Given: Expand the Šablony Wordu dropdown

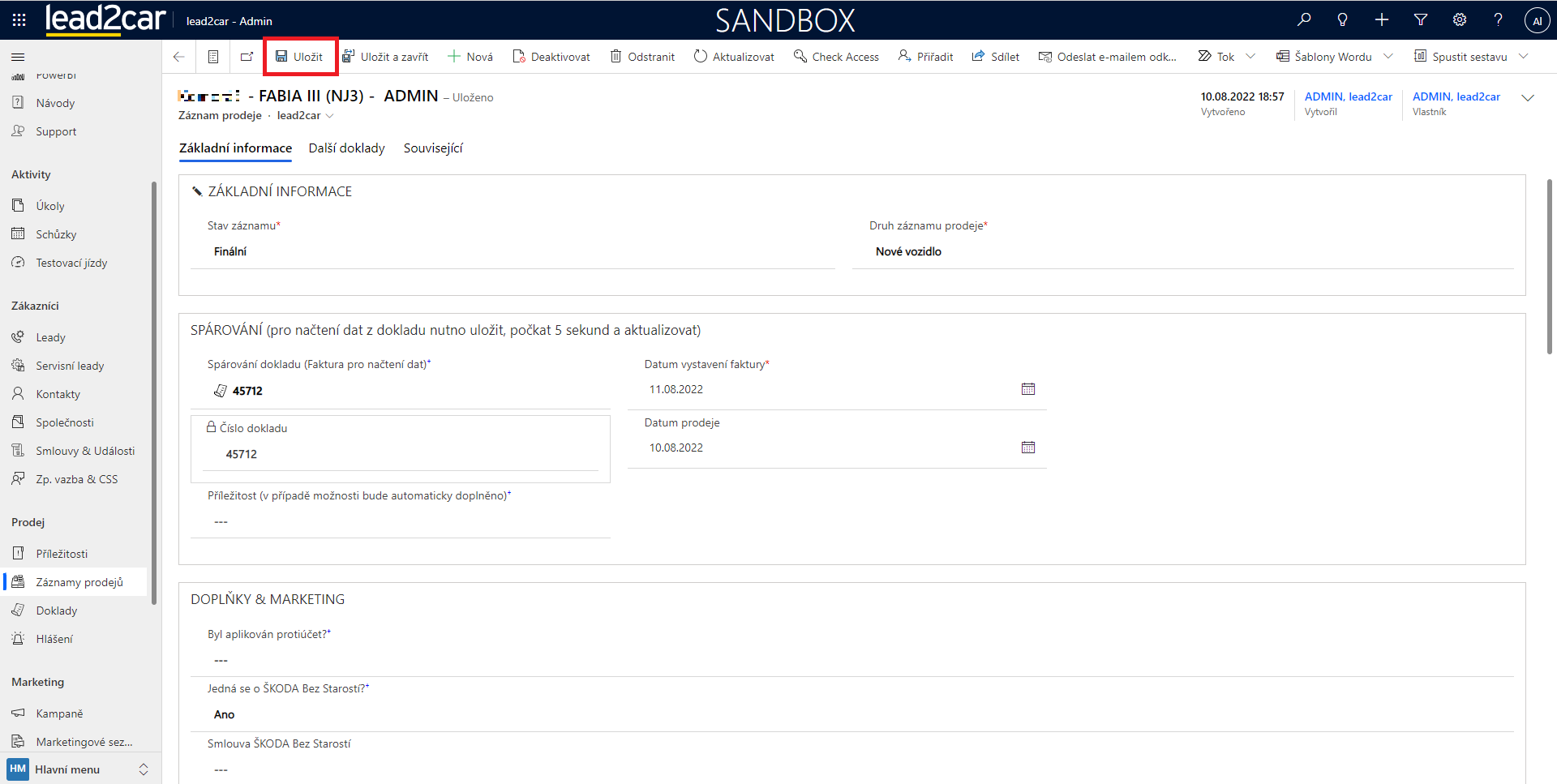Looking at the screenshot, I should 1388,57.
